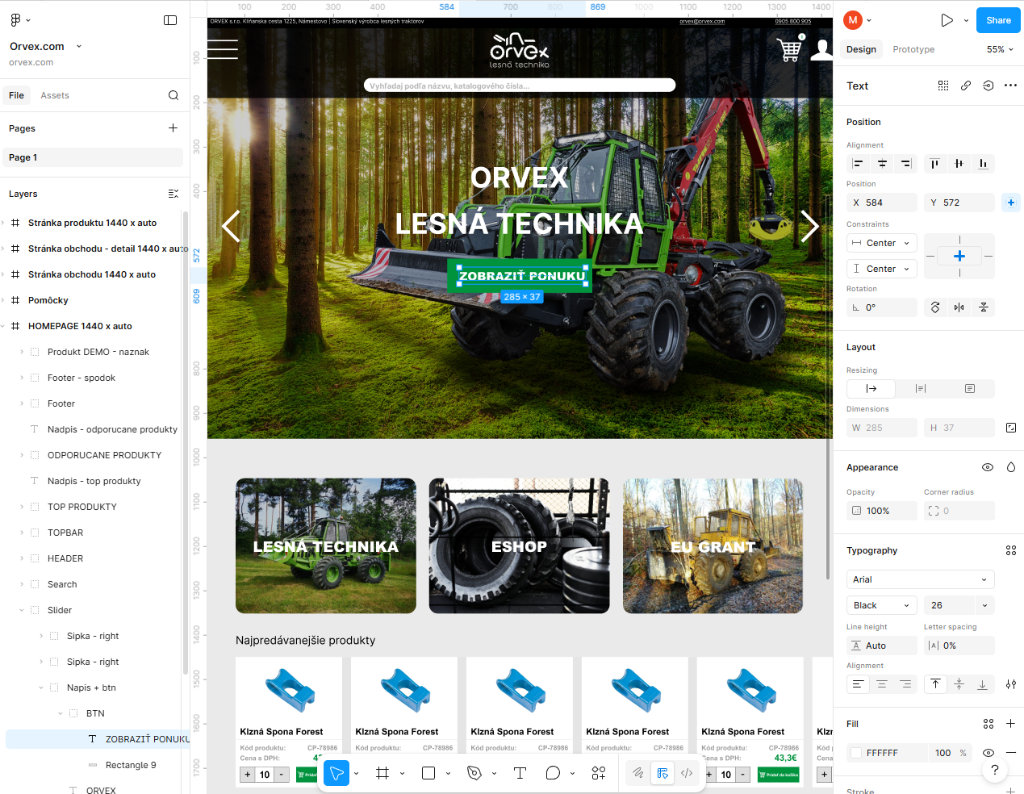Viewport: 1024px width, 794px height.
Task: Open the search icon in the left panel
Action: (x=173, y=95)
